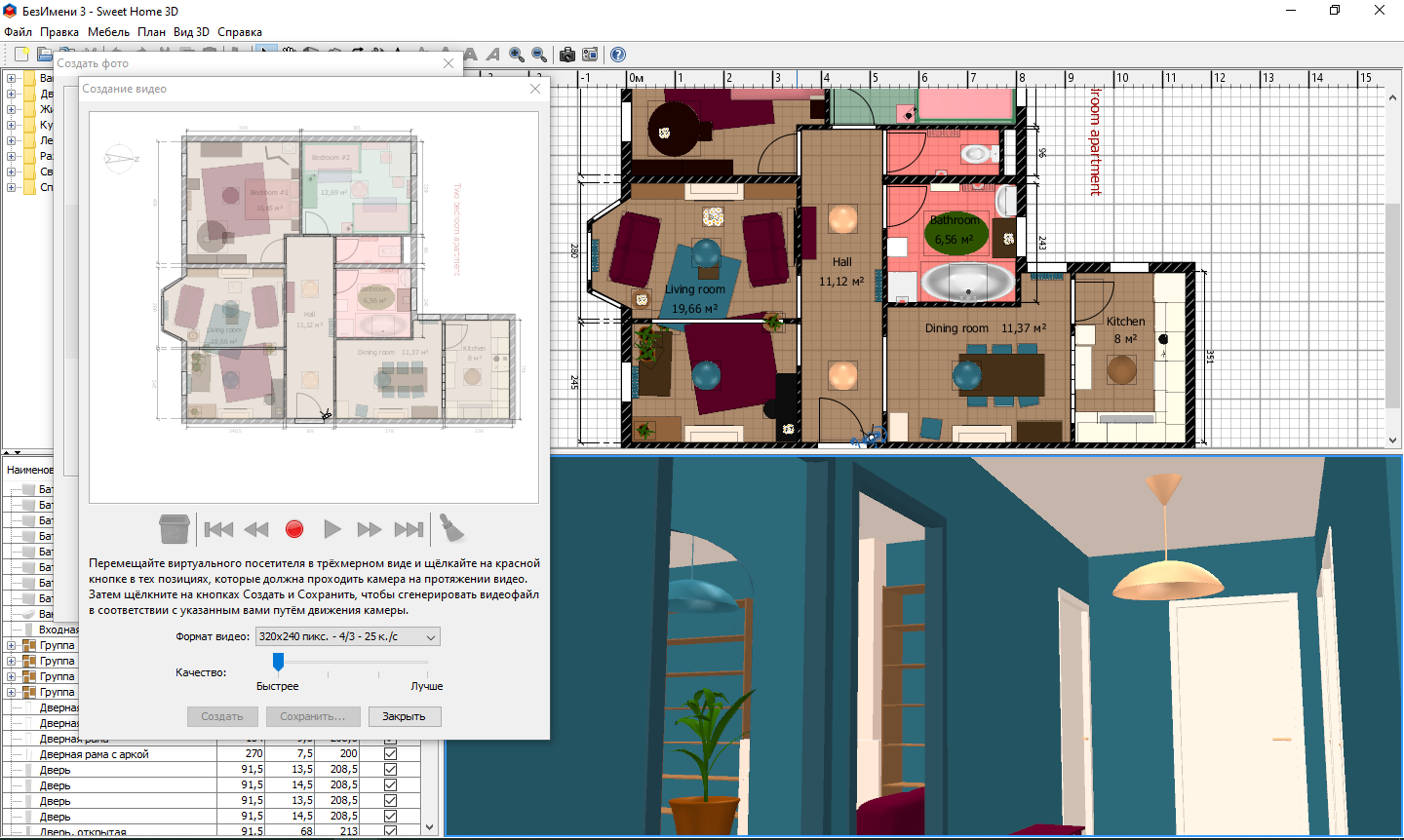This screenshot has height=840, width=1404.
Task: Select the Дверная рама с аркой row name
Action: 95,754
